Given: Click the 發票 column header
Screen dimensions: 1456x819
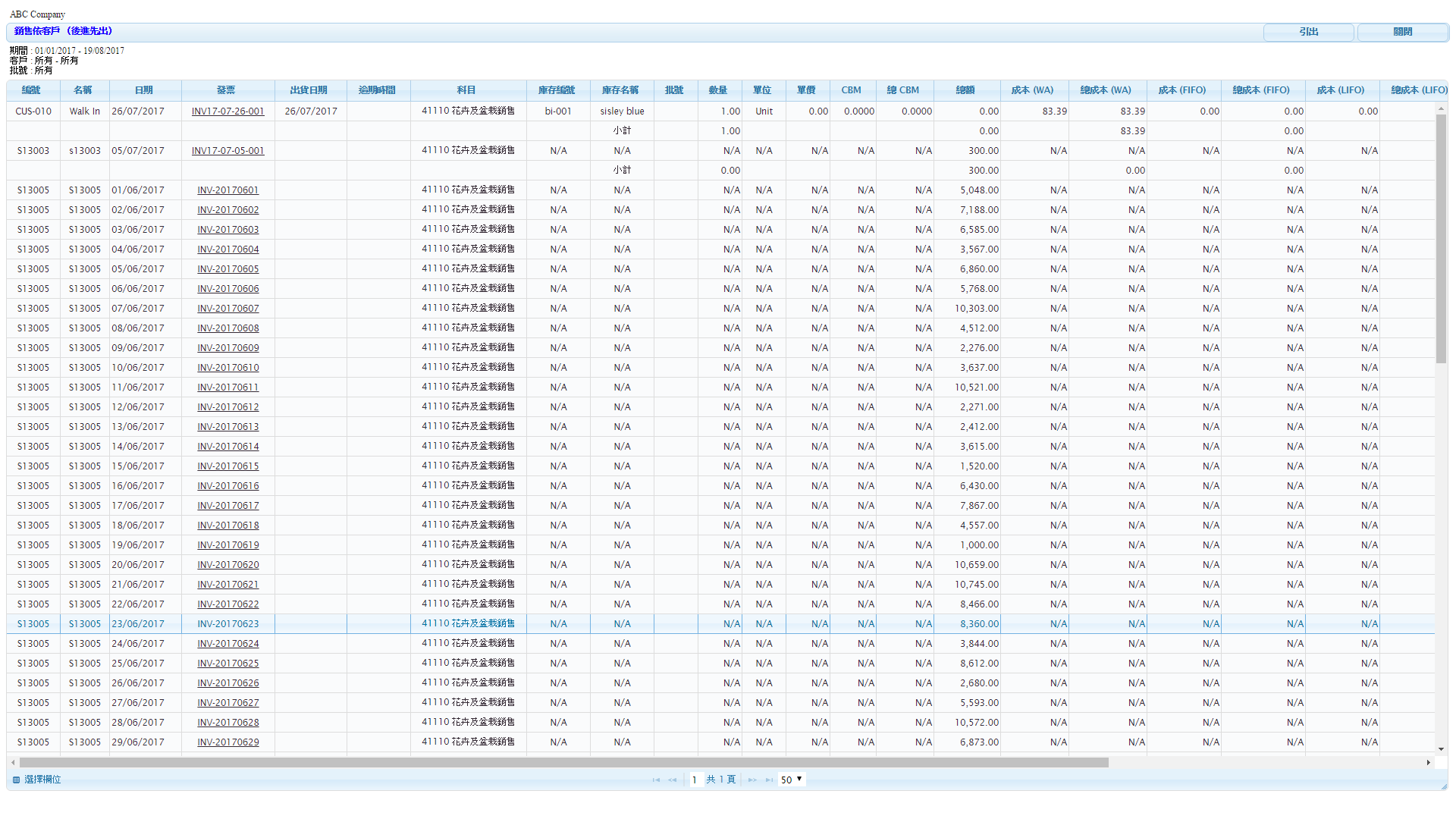Looking at the screenshot, I should click(x=226, y=90).
